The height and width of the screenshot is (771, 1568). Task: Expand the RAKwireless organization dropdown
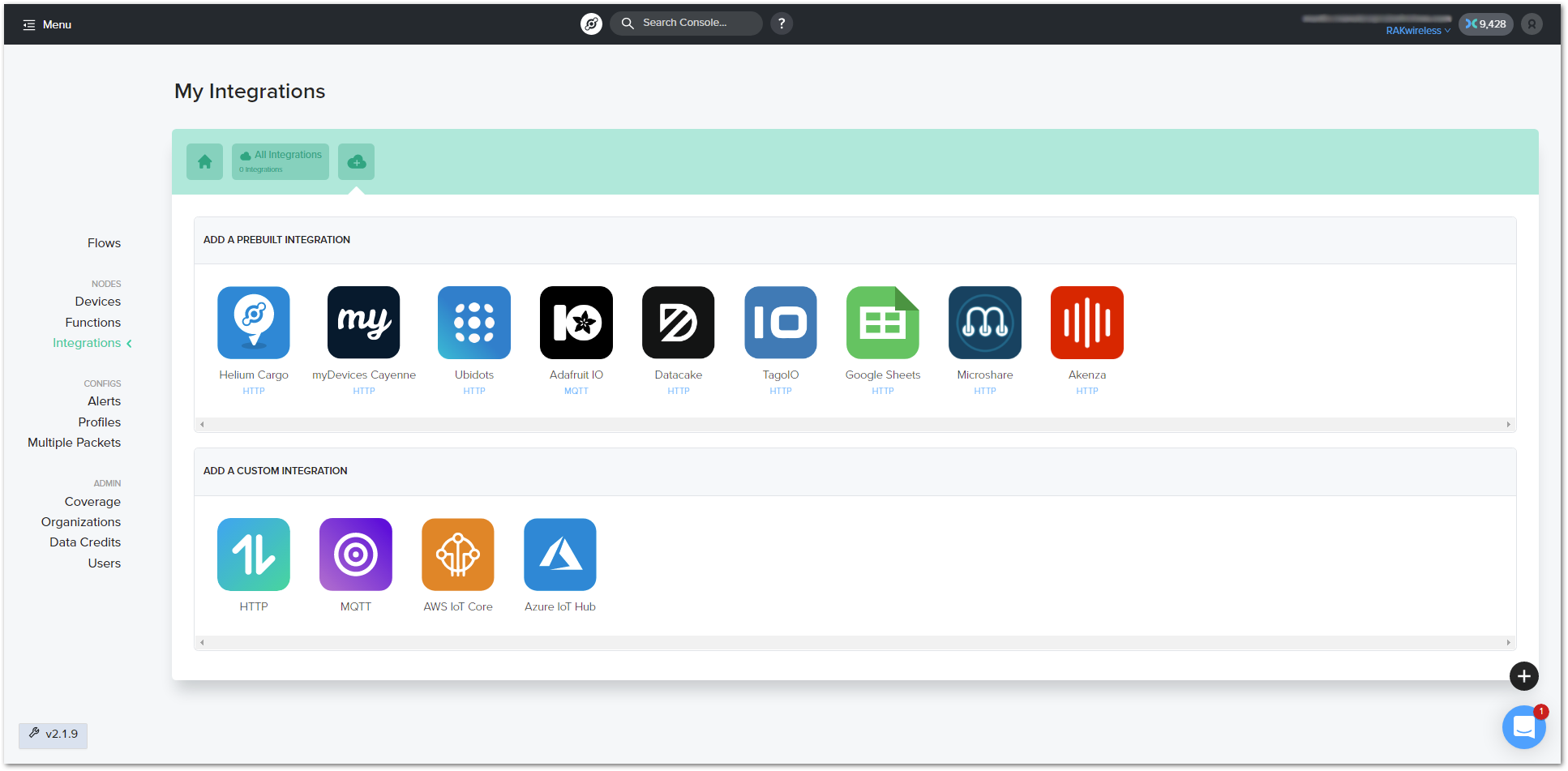click(1418, 31)
